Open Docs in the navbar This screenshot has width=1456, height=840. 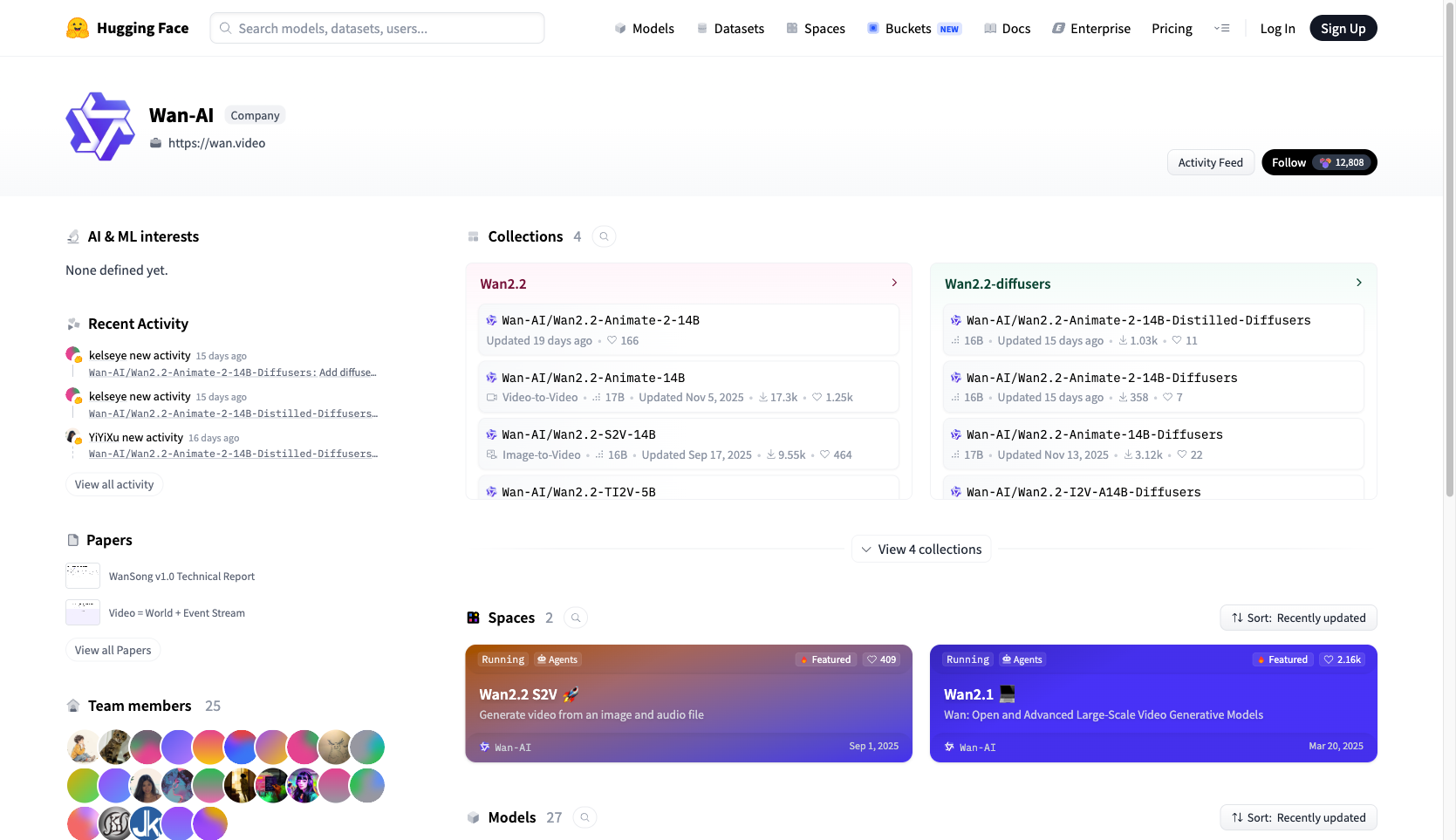1008,29
